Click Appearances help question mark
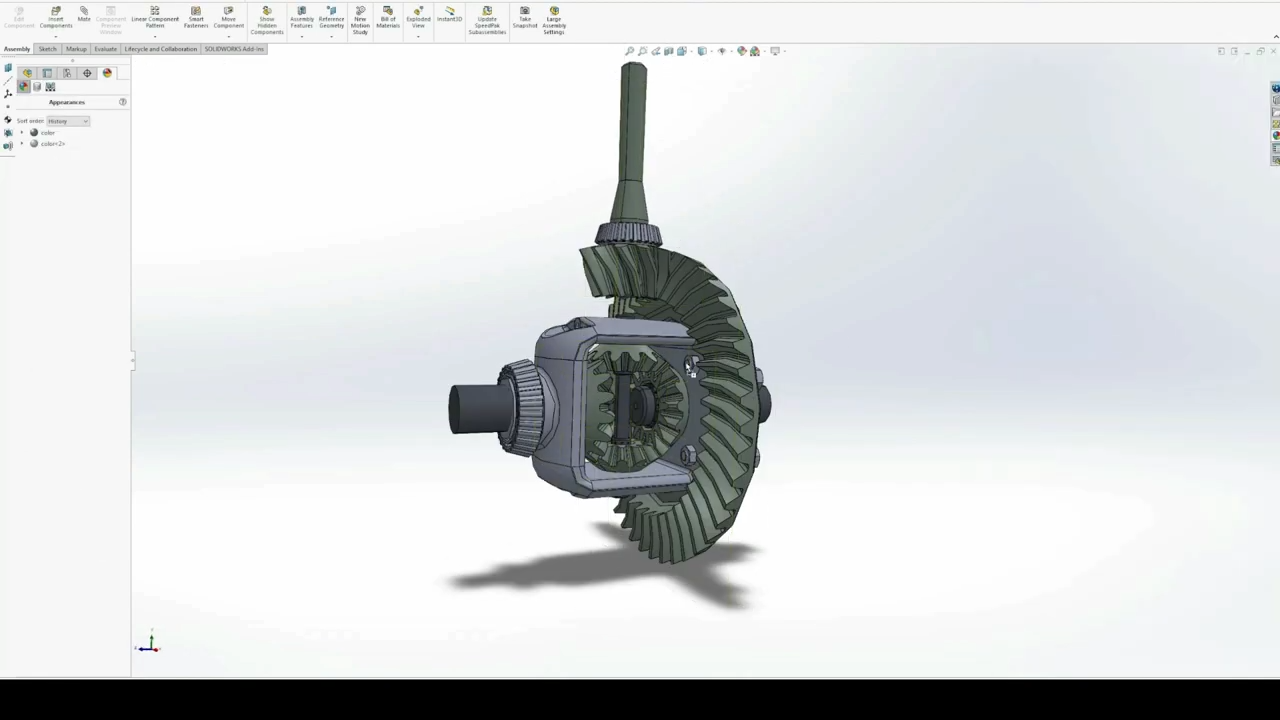Viewport: 1280px width, 720px height. click(123, 102)
